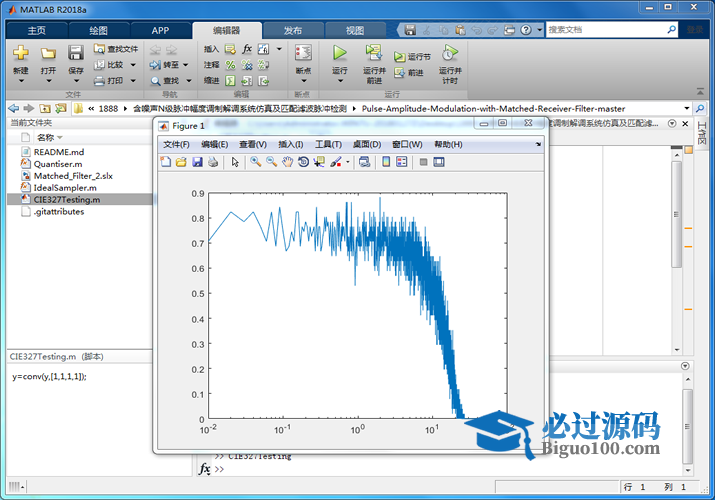Screen dimensions: 715x500
Task: Toggle Insert Colorbar in Figure 1 toolbar
Action: coord(386,162)
